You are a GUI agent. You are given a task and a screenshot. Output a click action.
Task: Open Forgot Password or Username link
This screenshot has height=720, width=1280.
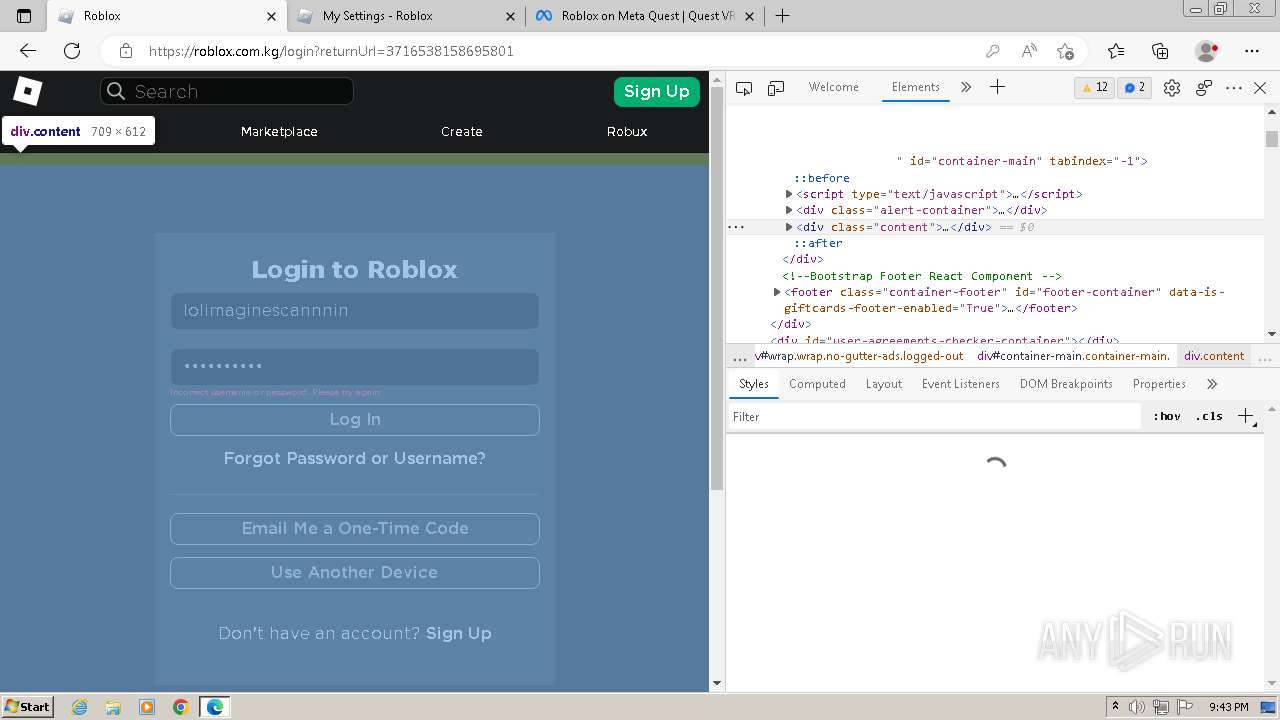tap(355, 458)
